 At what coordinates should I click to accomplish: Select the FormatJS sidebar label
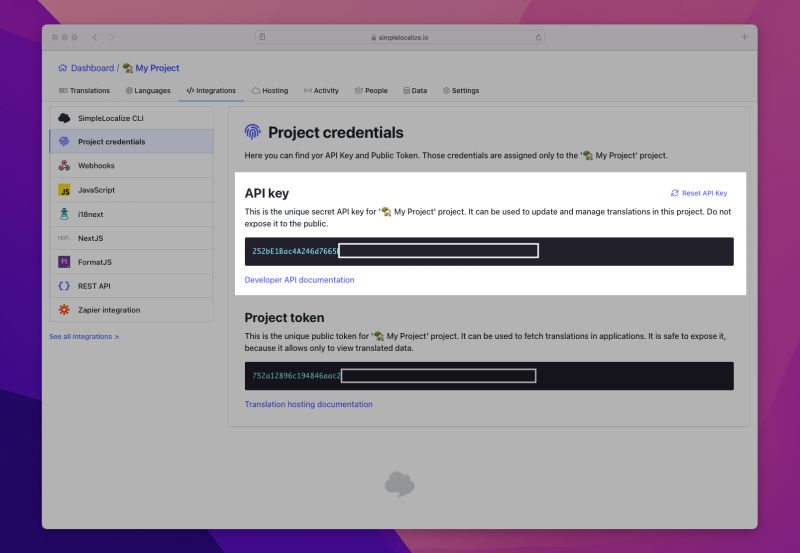(94, 262)
